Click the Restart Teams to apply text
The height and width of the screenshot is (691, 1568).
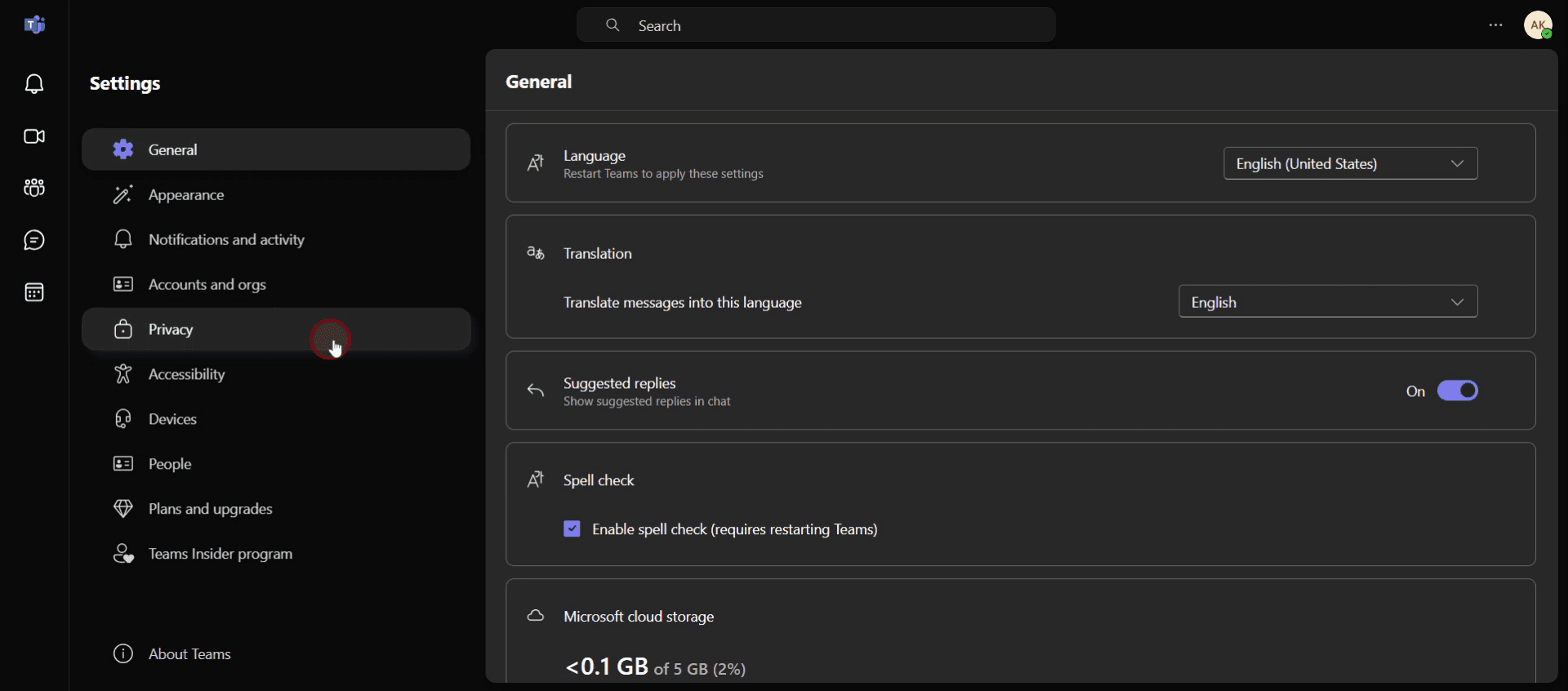point(663,174)
